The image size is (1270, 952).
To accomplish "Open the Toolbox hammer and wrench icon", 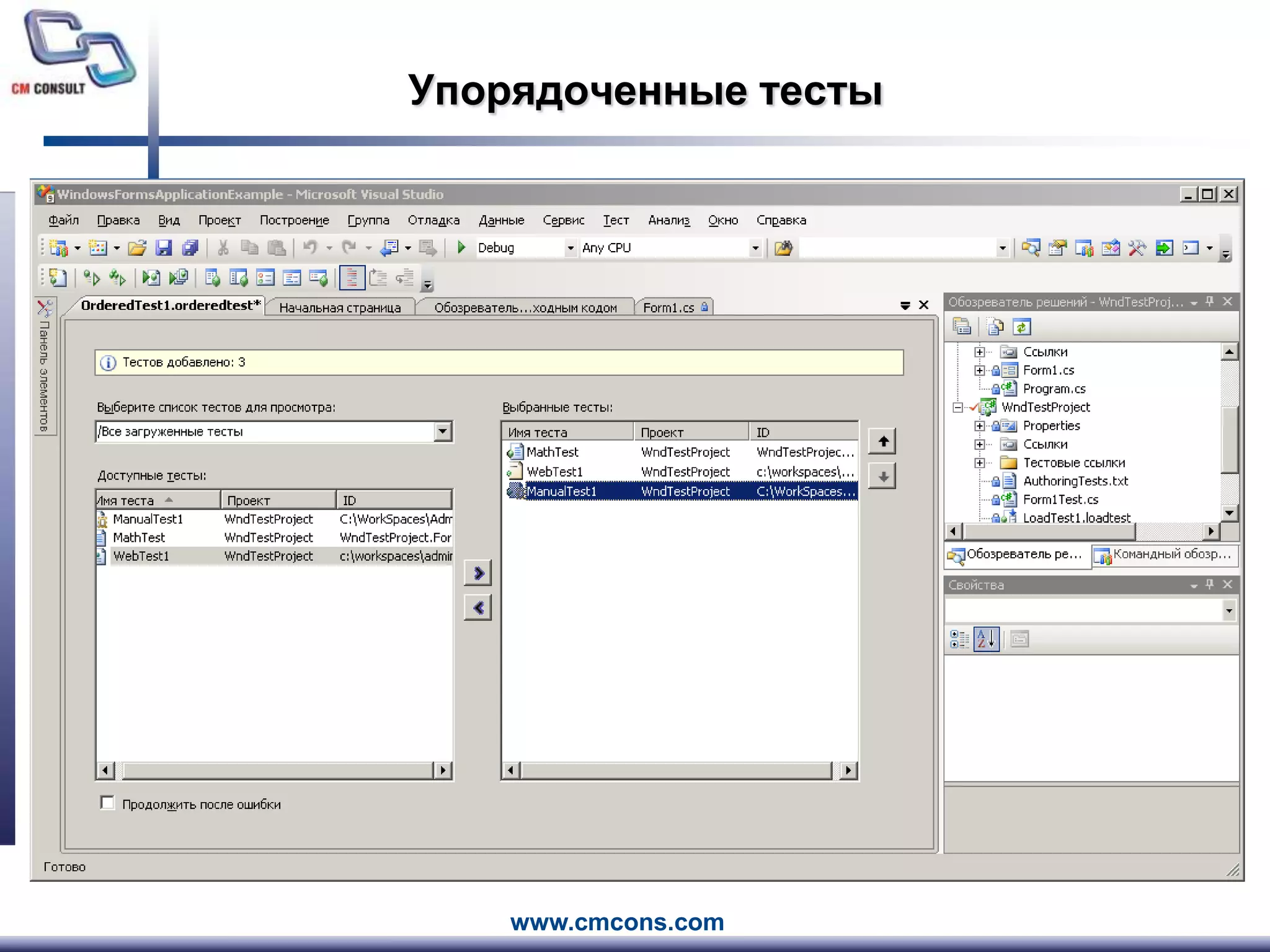I will click(1137, 249).
